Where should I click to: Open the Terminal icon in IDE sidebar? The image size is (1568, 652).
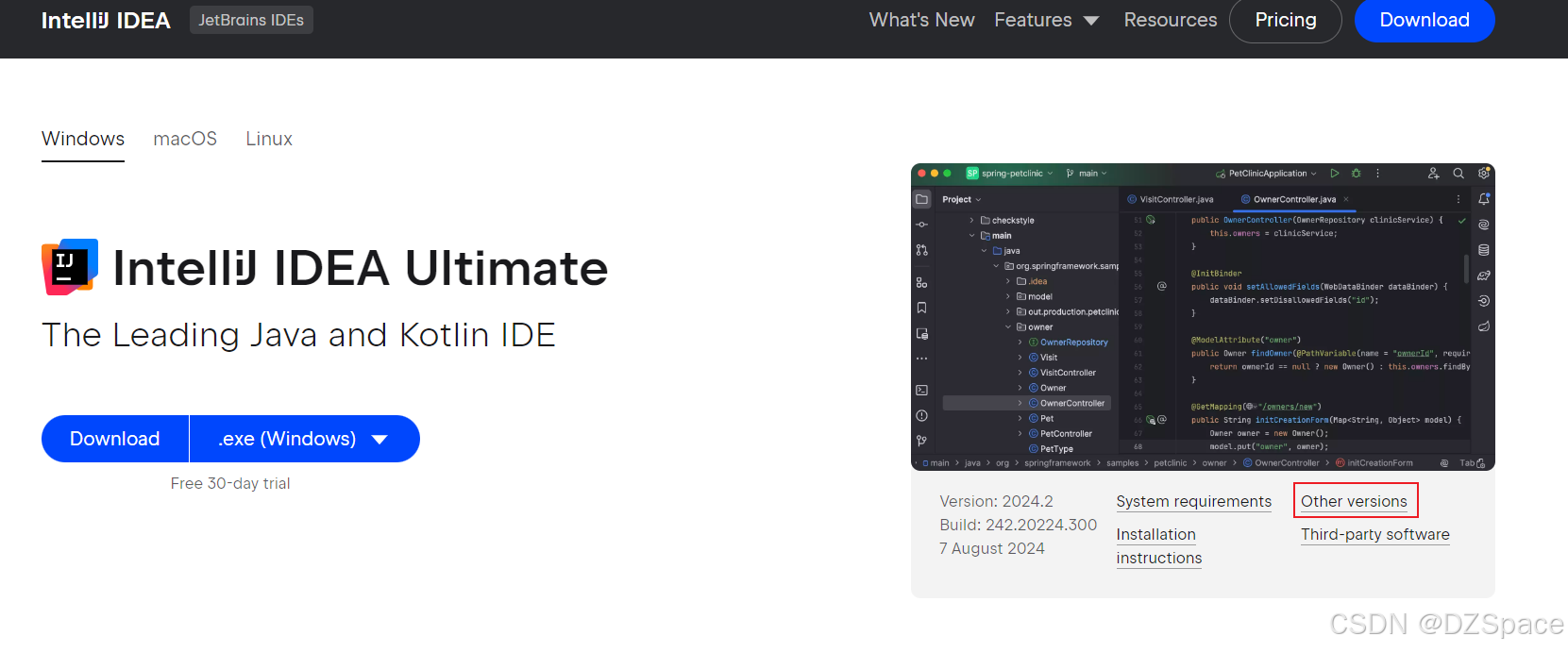pos(922,390)
